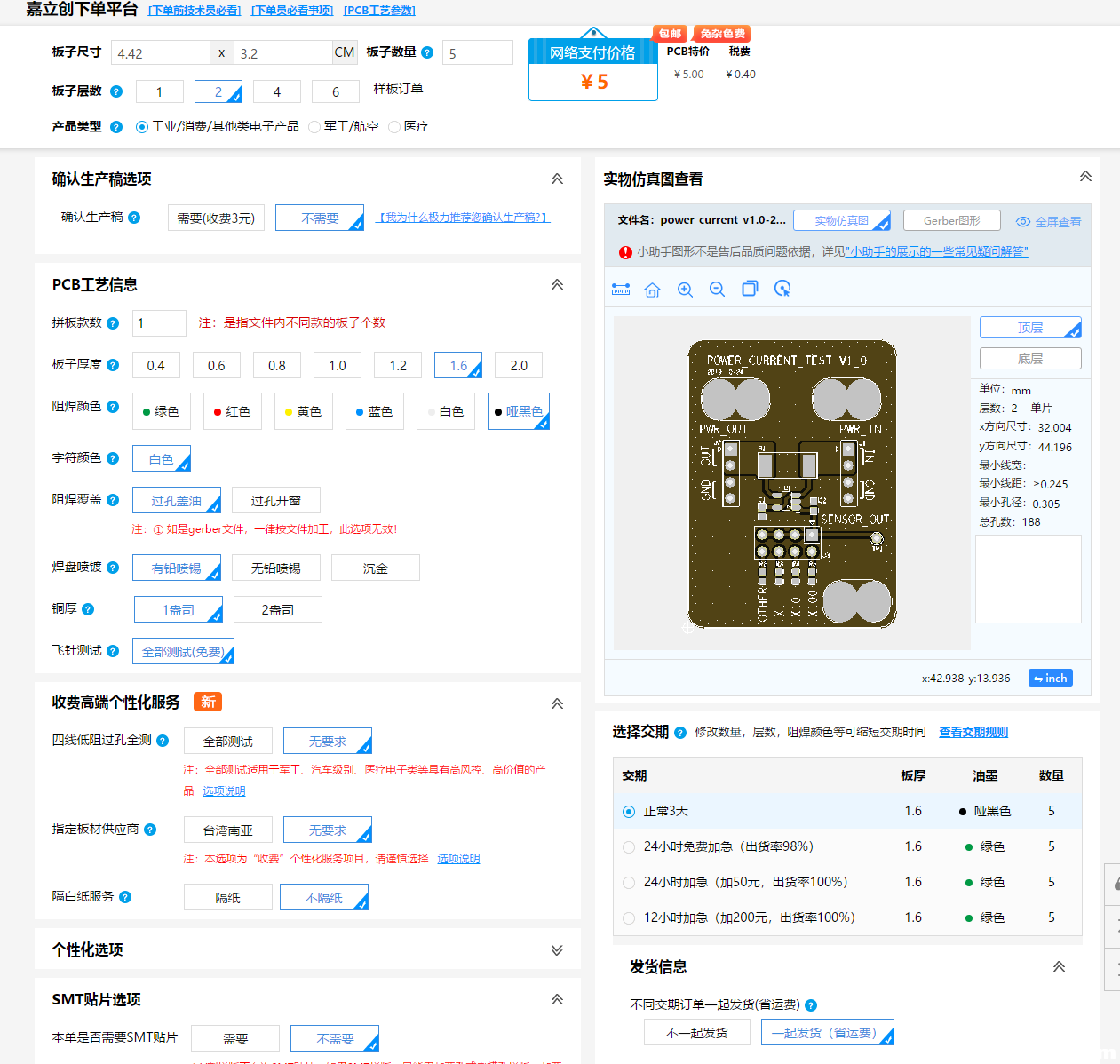Image resolution: width=1120 pixels, height=1064 pixels.
Task: Expand the 个性化选项 section
Action: point(557,949)
